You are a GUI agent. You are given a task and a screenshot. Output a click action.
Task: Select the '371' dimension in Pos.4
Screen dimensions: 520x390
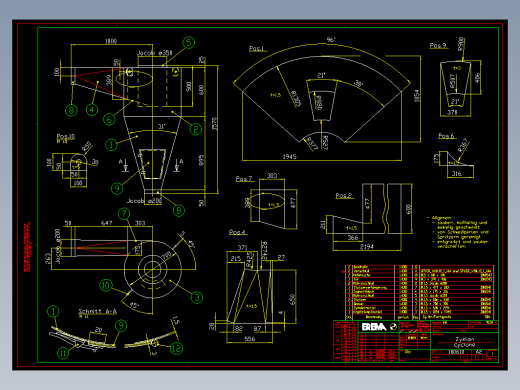tap(242, 247)
